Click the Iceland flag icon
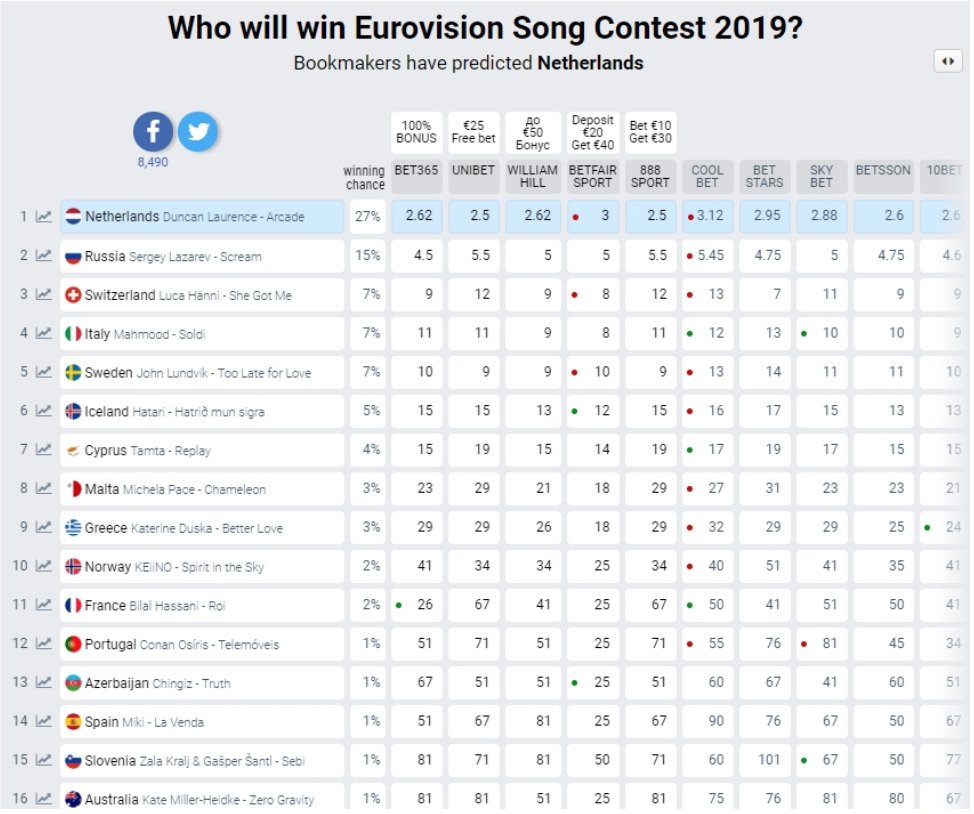The image size is (974, 814). click(72, 411)
